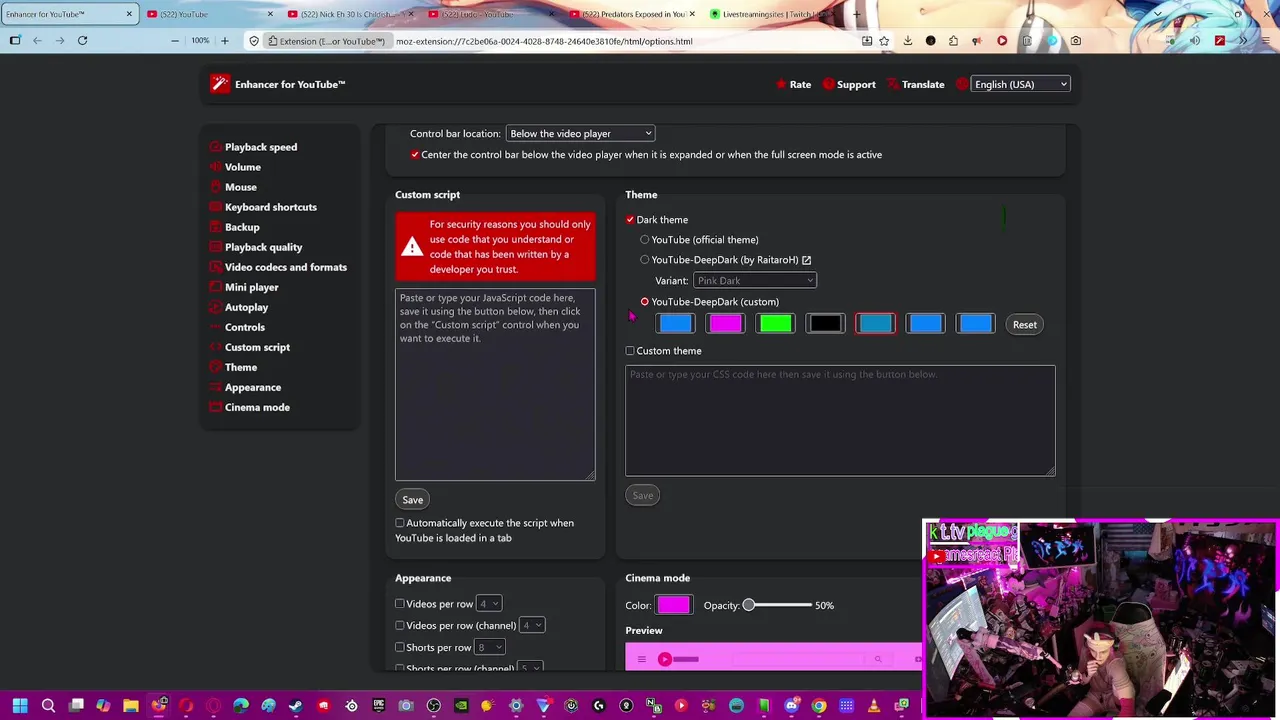This screenshot has height=720, width=1280.
Task: Click the Support heart icon
Action: coord(828,85)
